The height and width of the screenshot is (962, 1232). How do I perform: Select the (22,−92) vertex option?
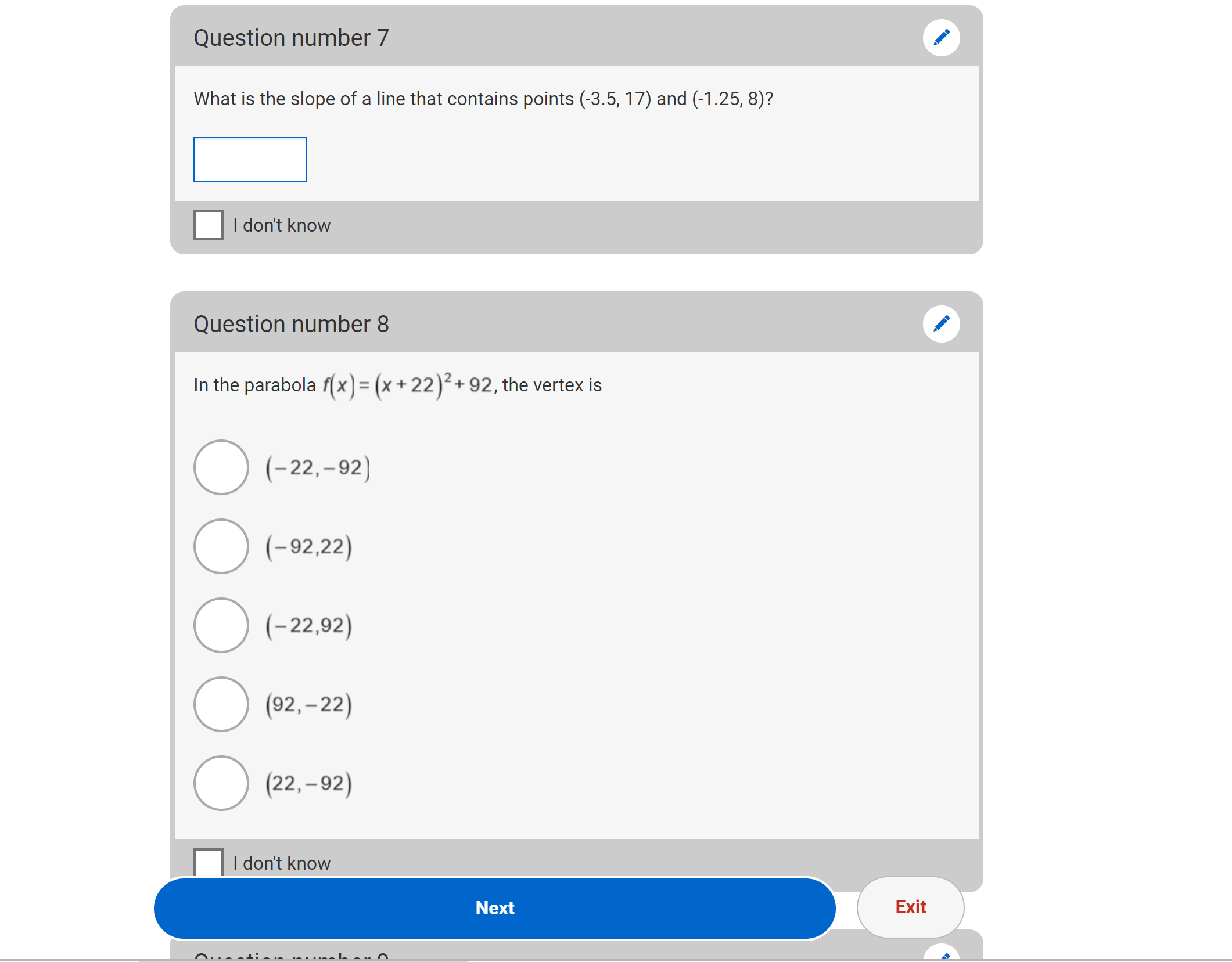click(x=221, y=783)
